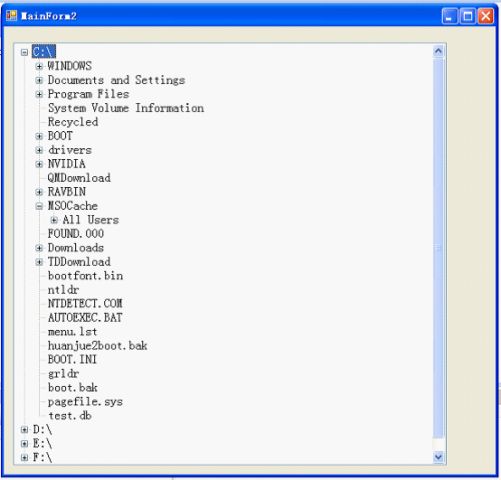Image resolution: width=501 pixels, height=480 pixels.
Task: Close the MainForm2 window
Action: point(486,16)
